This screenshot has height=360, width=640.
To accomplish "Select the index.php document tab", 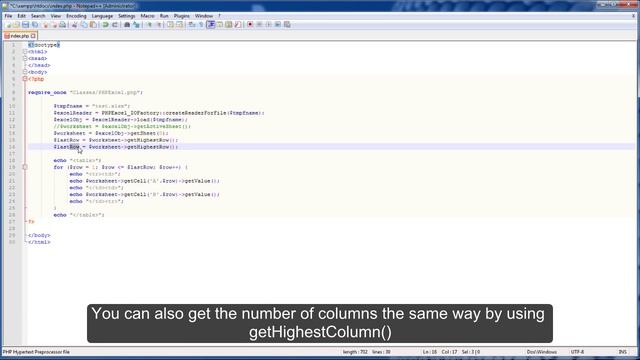I will tap(20, 36).
